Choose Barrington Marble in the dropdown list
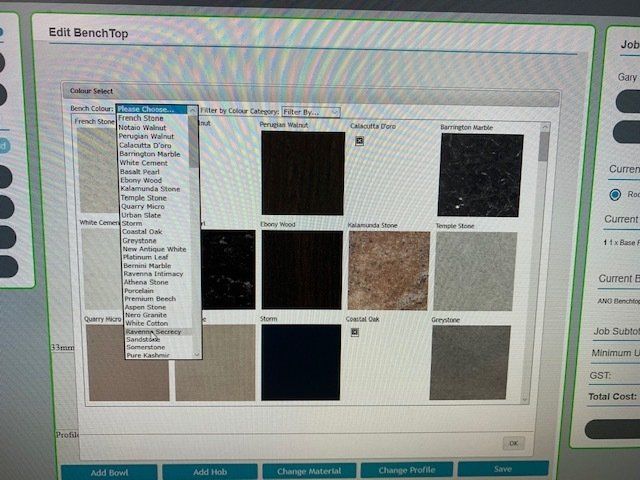 pos(150,154)
